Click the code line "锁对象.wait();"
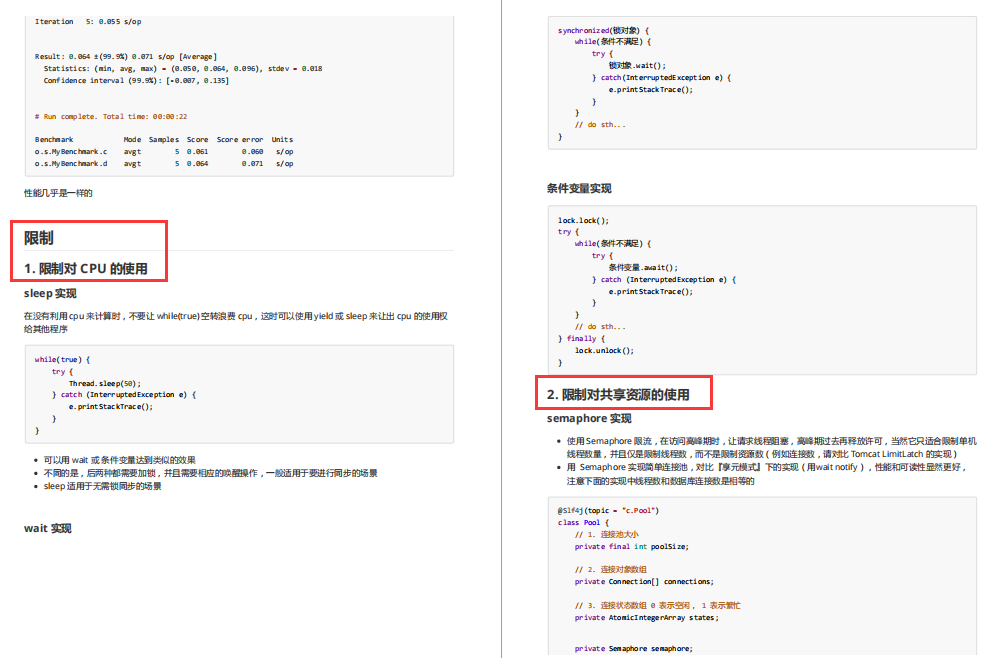 point(637,65)
